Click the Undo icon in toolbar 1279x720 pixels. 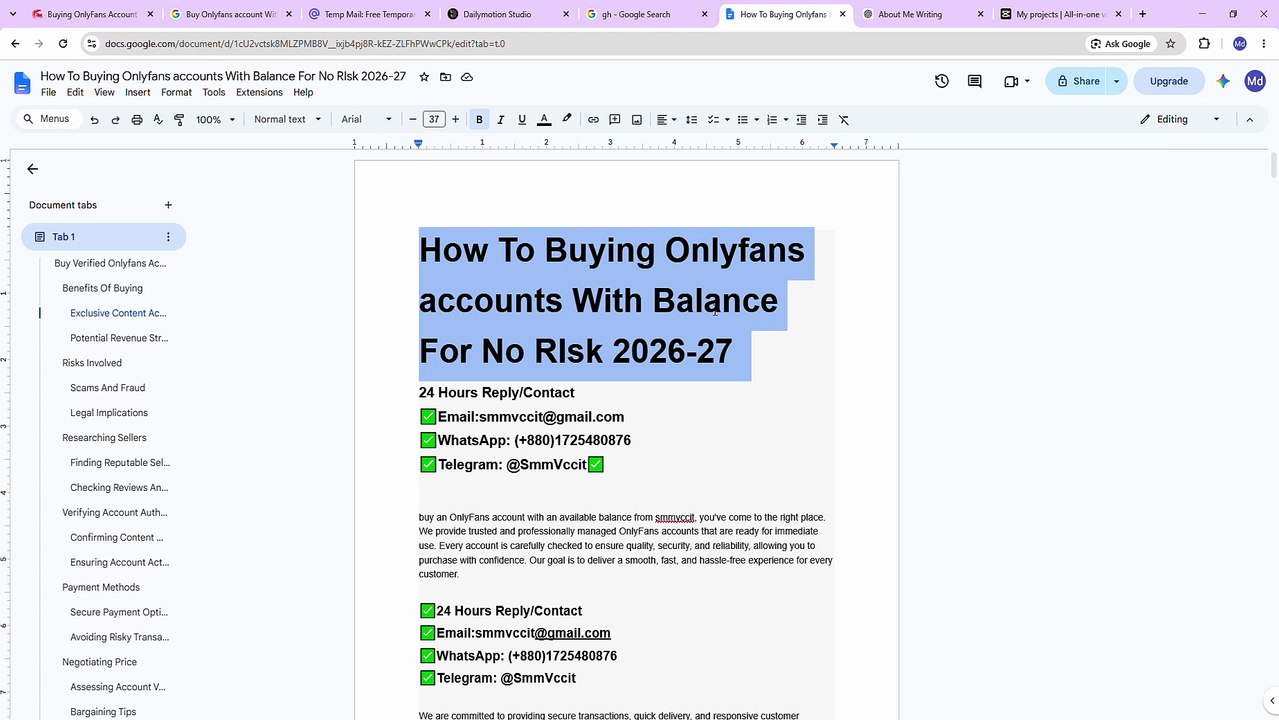point(94,119)
